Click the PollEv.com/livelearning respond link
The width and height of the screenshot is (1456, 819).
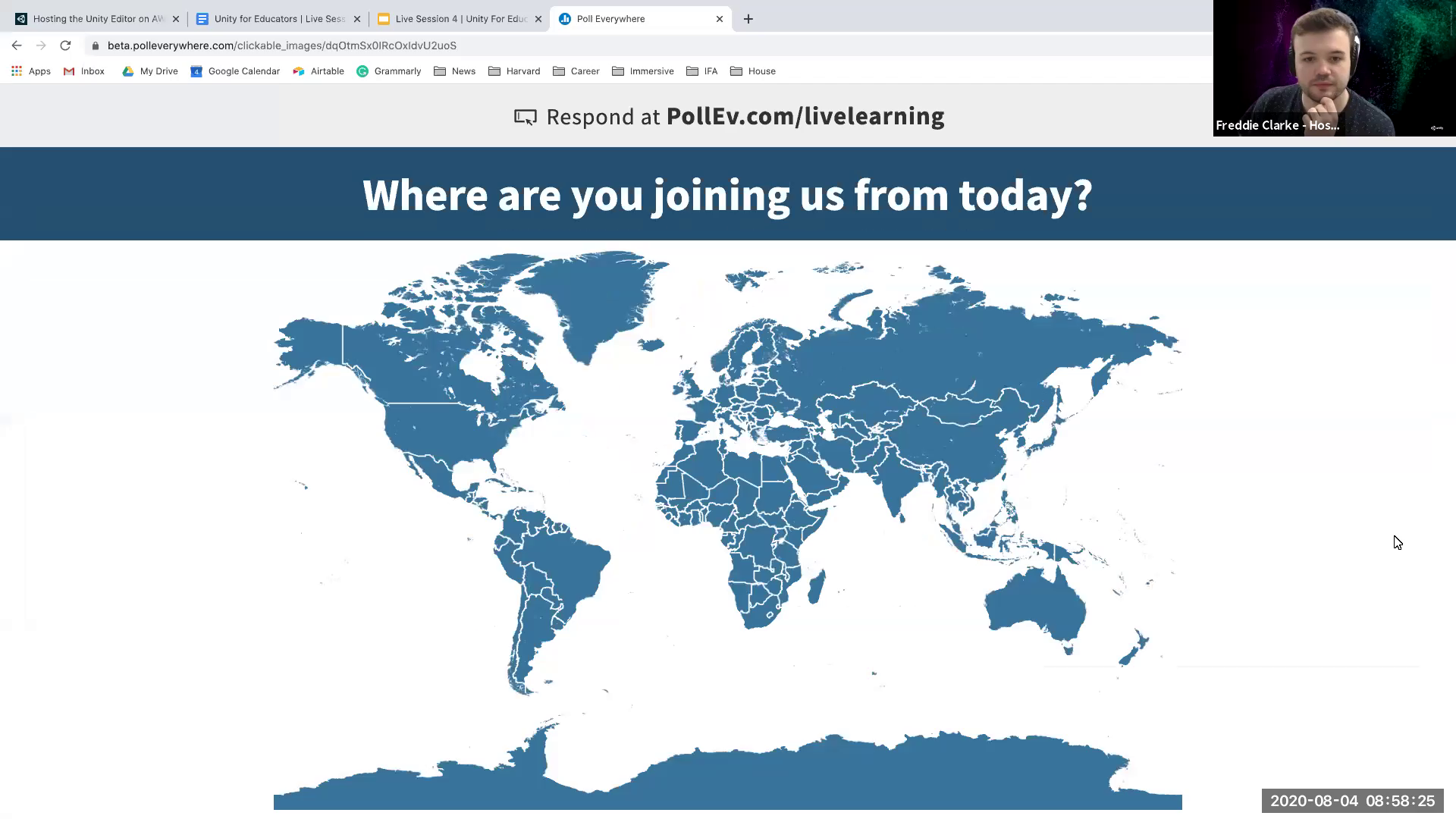[805, 117]
